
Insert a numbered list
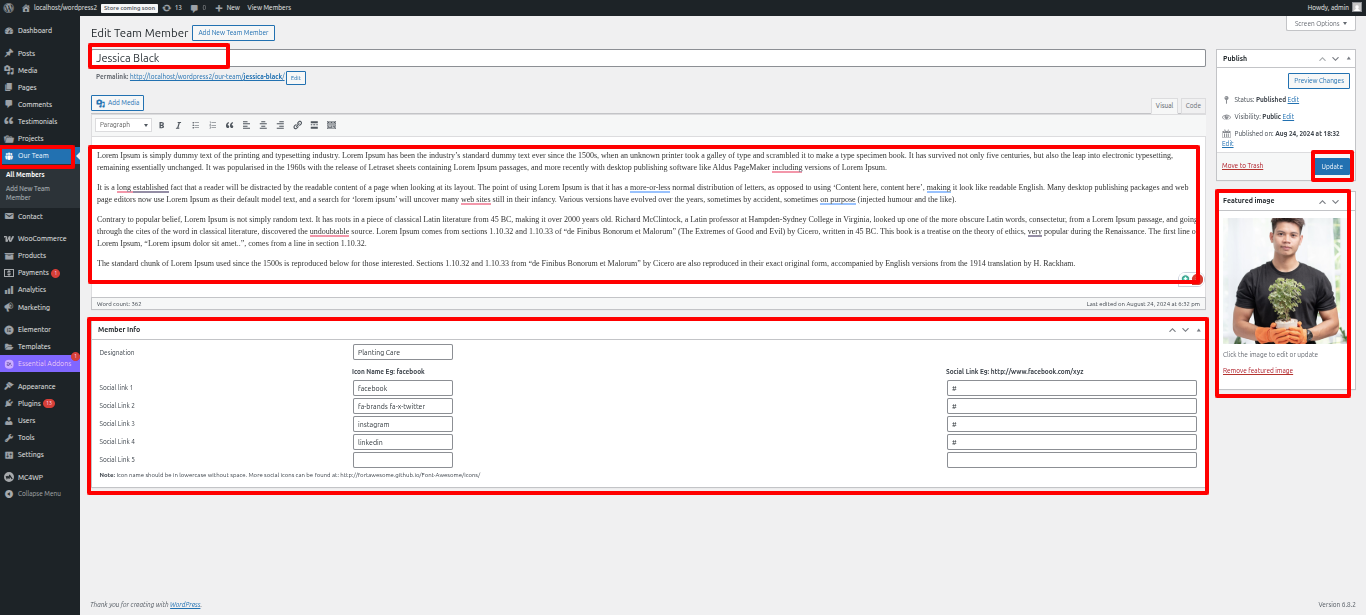pyautogui.click(x=212, y=125)
